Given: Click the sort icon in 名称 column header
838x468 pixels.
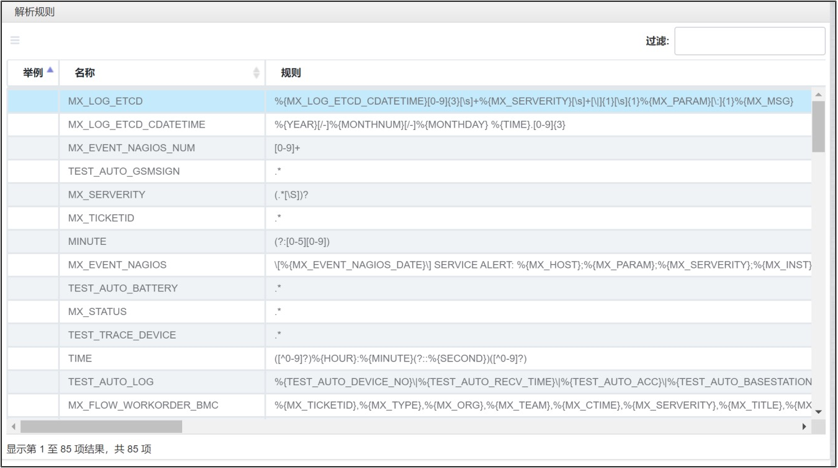Looking at the screenshot, I should 256,73.
